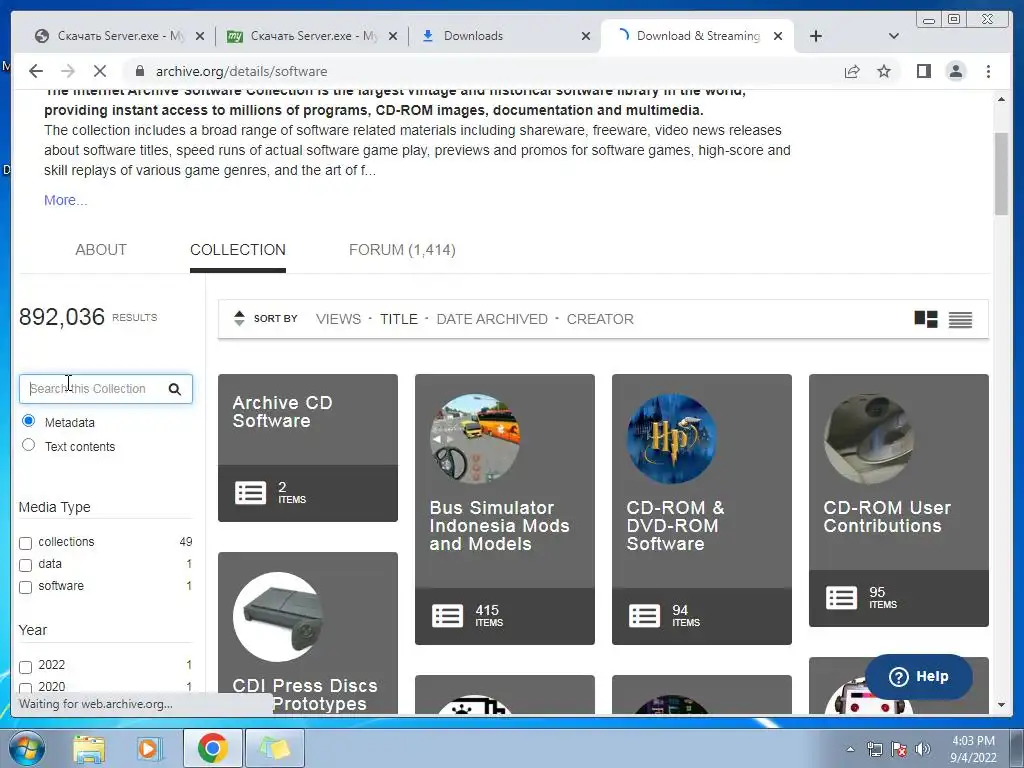Open Chrome three-dot menu

click(988, 71)
